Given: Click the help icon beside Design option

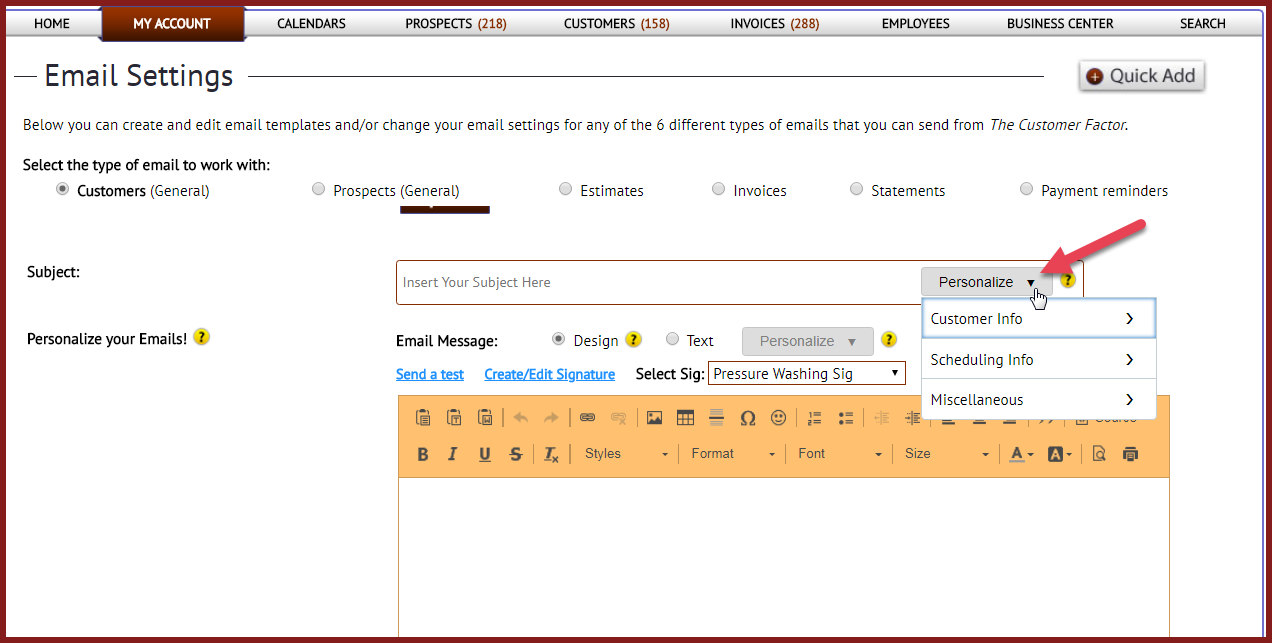Looking at the screenshot, I should coord(633,340).
